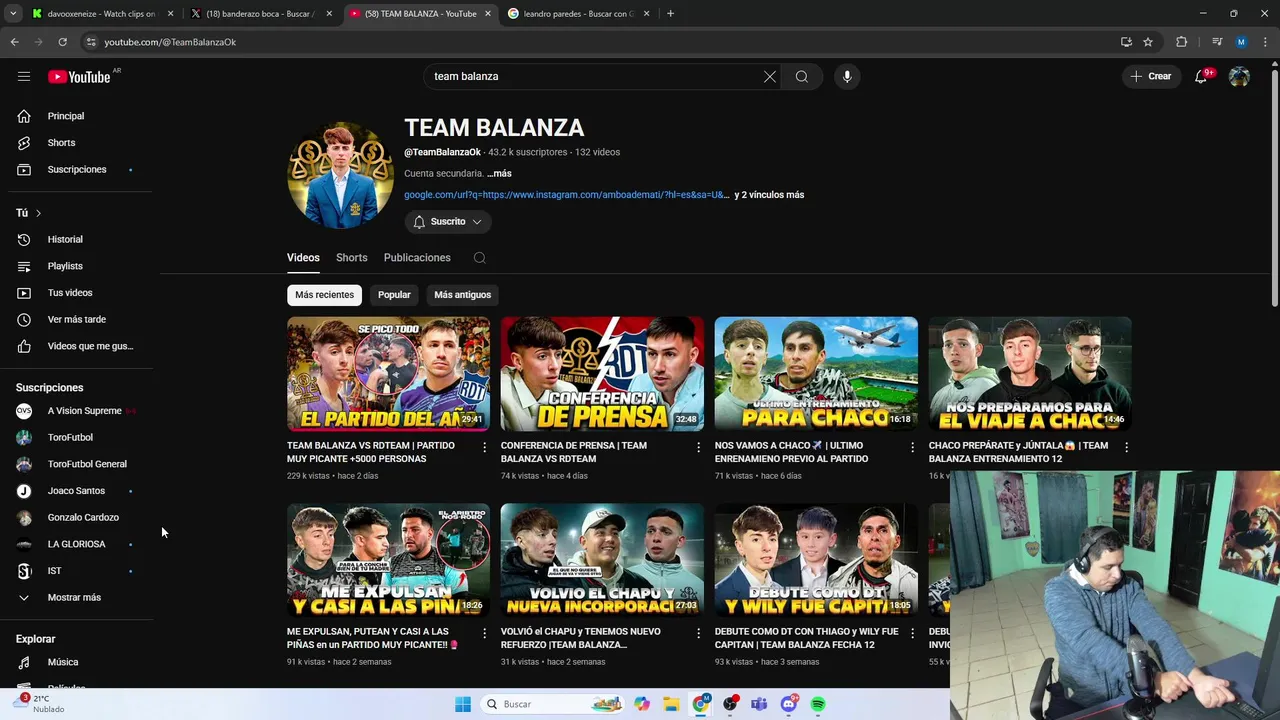Go back with the browser back arrow
The image size is (1280, 720).
point(14,42)
